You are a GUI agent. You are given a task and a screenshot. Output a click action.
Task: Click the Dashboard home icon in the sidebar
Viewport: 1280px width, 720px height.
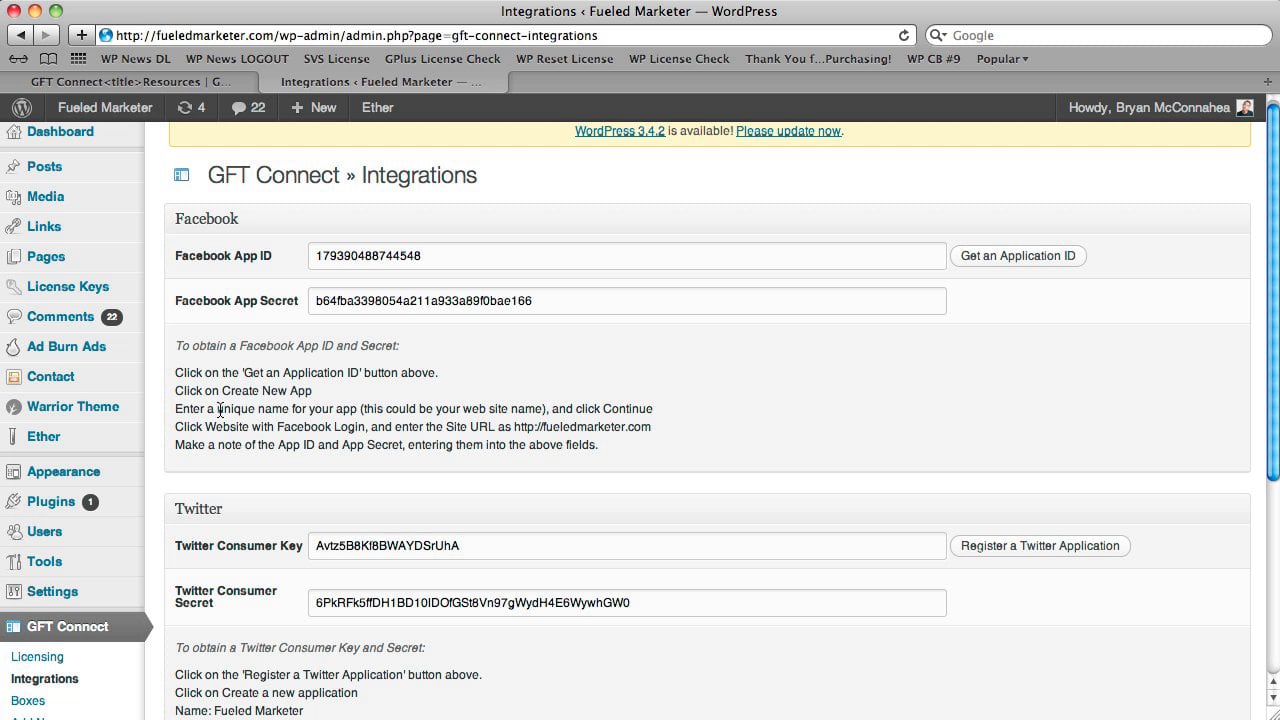click(13, 132)
